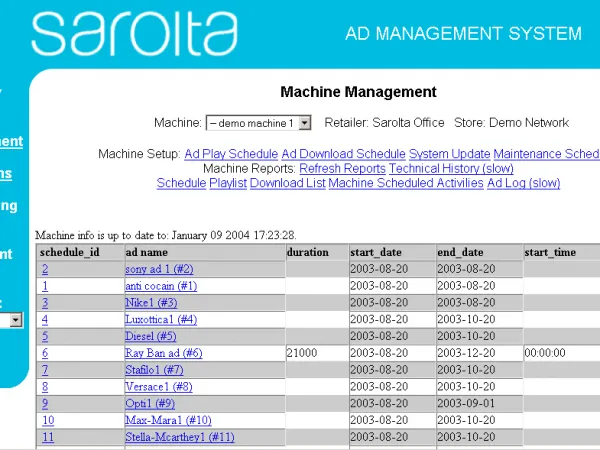Click the start_time cell showing 00:00:00
The width and height of the screenshot is (600, 450).
[x=545, y=353]
